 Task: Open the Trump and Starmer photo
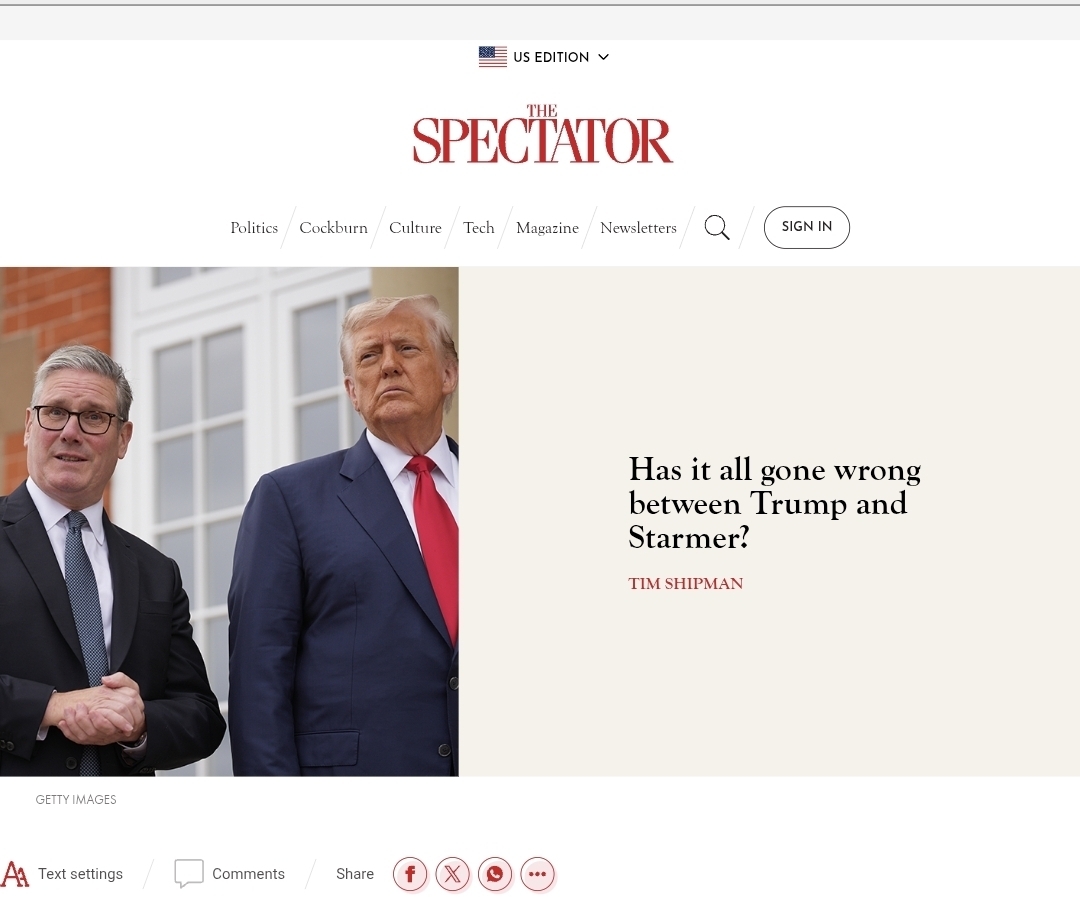(229, 522)
